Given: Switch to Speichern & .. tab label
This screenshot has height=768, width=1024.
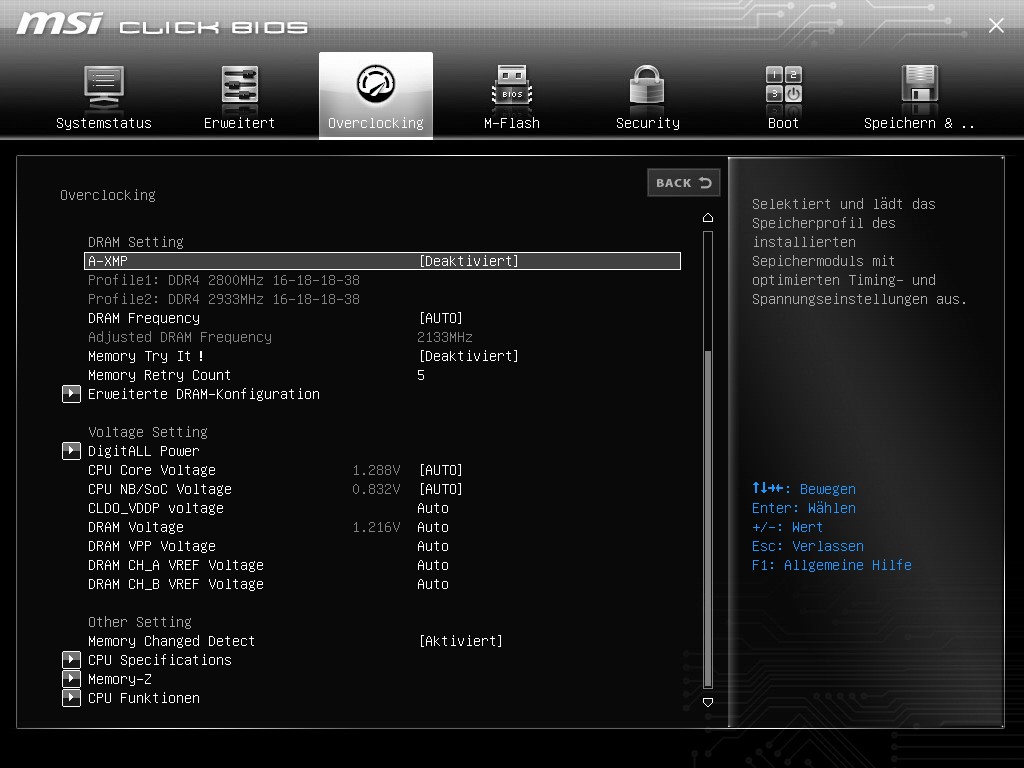Looking at the screenshot, I should pos(920,123).
